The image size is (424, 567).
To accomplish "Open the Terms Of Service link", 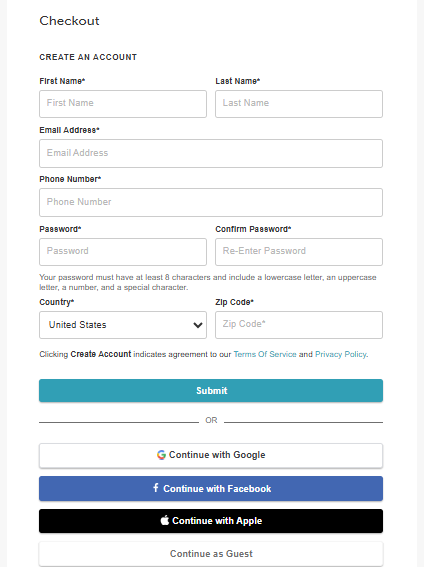I will pyautogui.click(x=265, y=354).
